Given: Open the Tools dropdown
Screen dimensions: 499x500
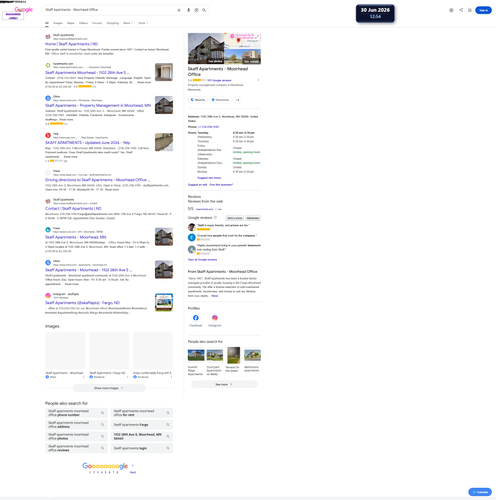Looking at the screenshot, I should pos(143,23).
